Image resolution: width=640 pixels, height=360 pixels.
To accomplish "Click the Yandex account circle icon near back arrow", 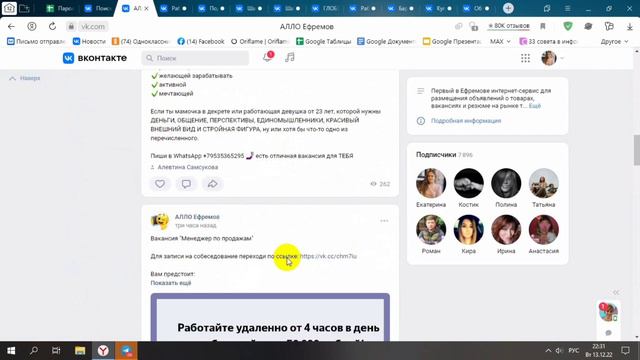I will (x=31, y=27).
